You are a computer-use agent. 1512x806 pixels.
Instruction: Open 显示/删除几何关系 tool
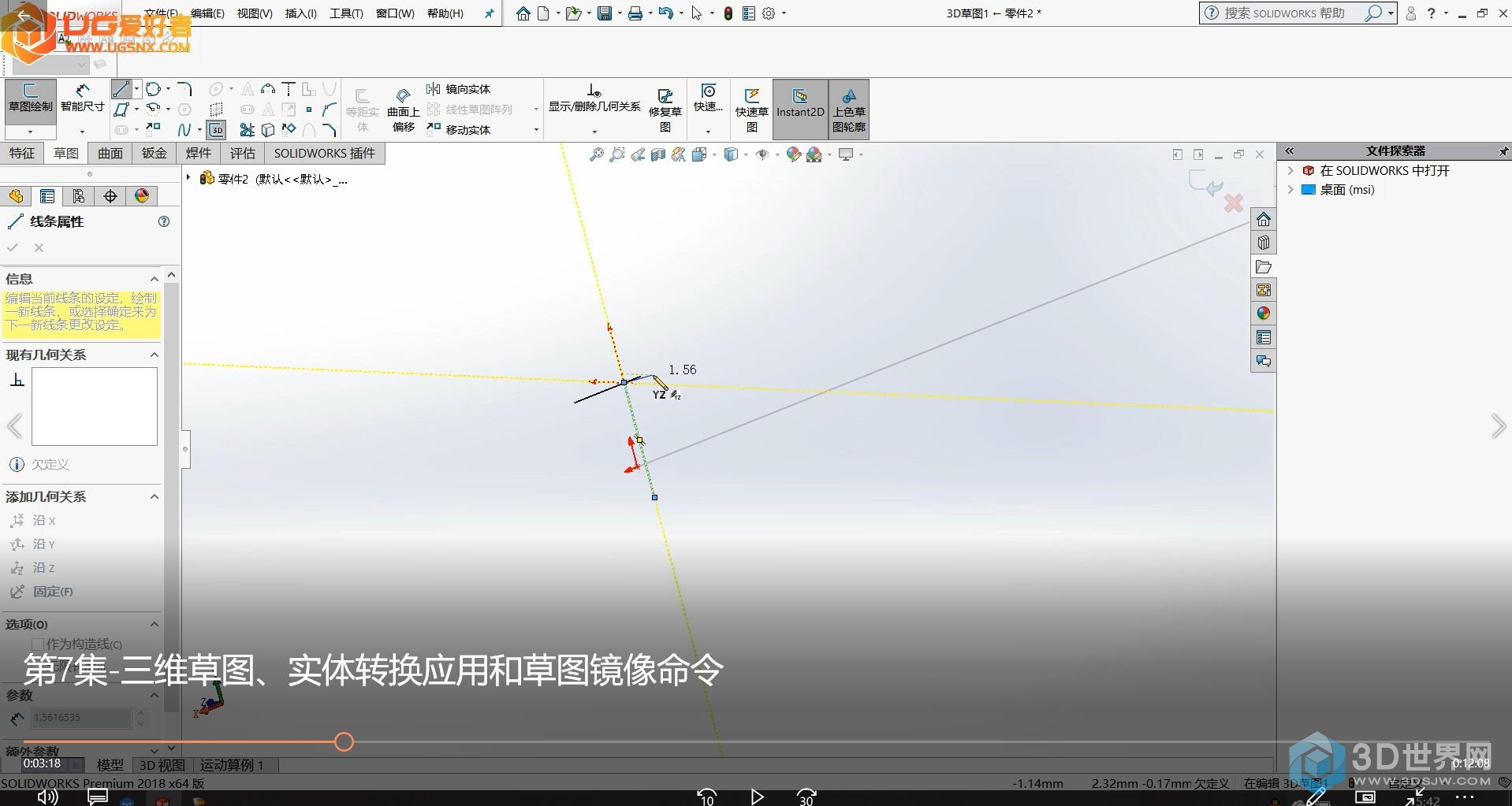[594, 100]
